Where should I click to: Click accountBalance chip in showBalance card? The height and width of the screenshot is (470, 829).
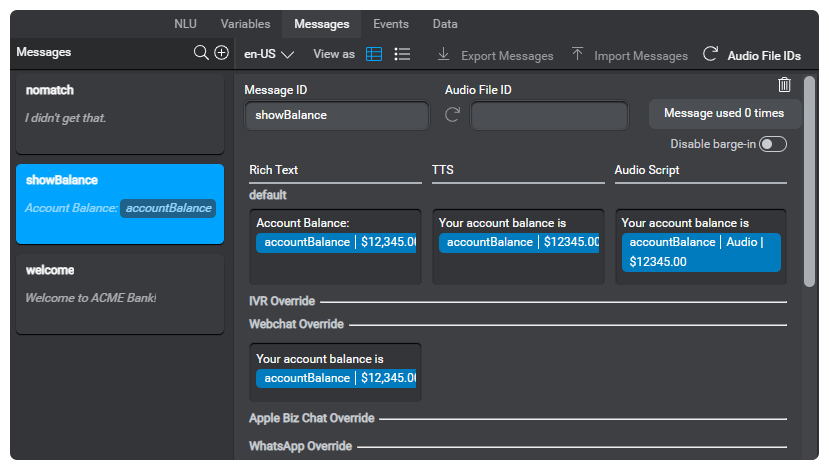coord(168,208)
